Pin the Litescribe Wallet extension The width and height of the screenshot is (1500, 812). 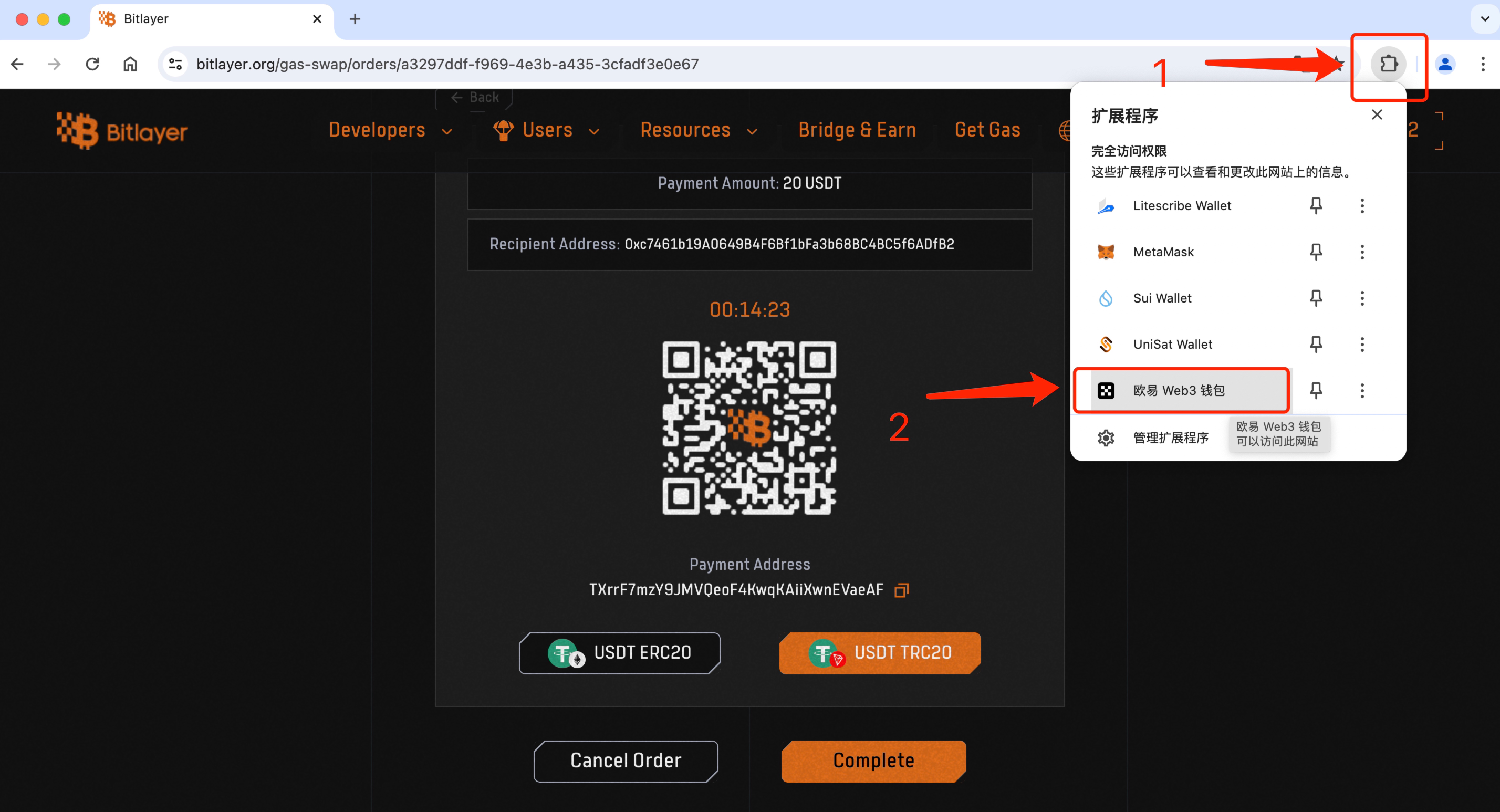[1316, 205]
